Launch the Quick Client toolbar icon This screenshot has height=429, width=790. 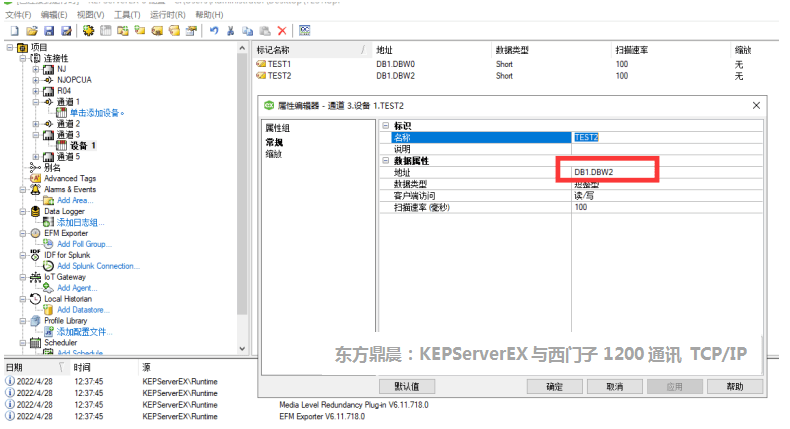tap(304, 32)
